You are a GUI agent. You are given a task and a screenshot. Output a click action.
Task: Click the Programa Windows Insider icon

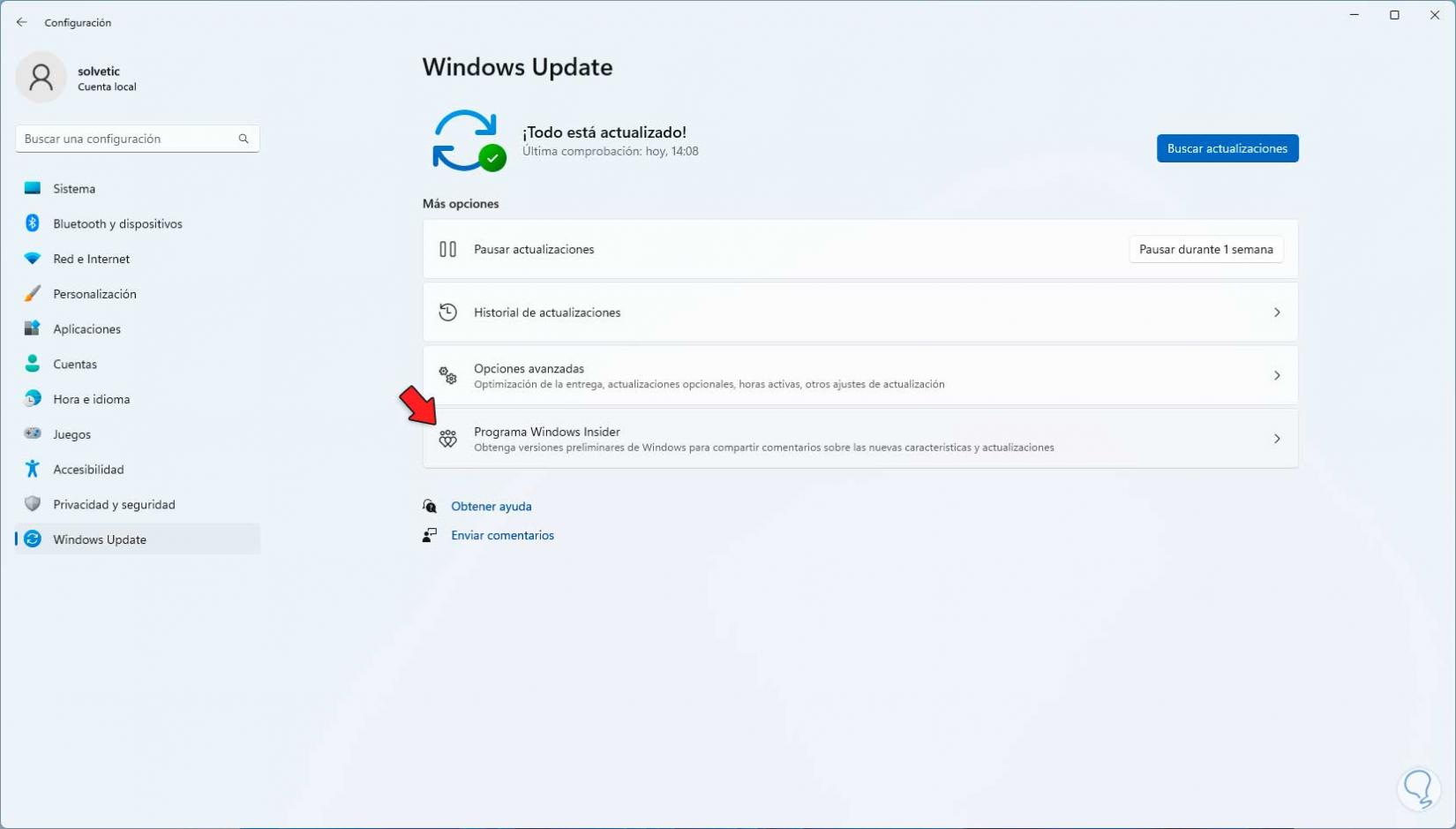pos(448,439)
